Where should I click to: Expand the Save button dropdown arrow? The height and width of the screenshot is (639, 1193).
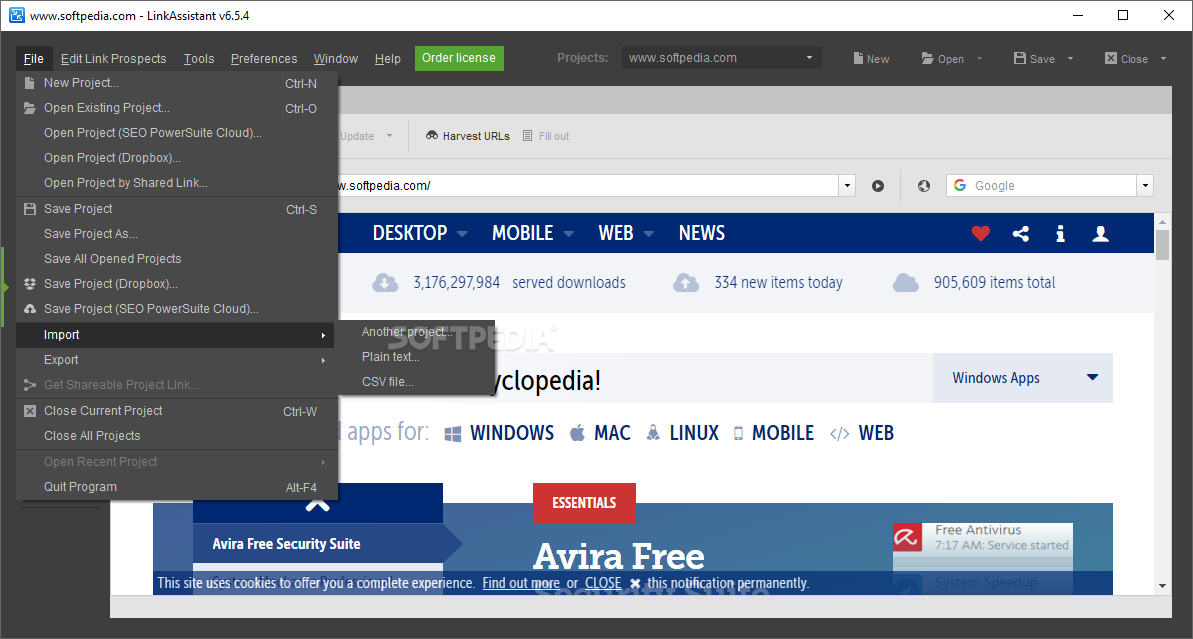(x=1071, y=59)
